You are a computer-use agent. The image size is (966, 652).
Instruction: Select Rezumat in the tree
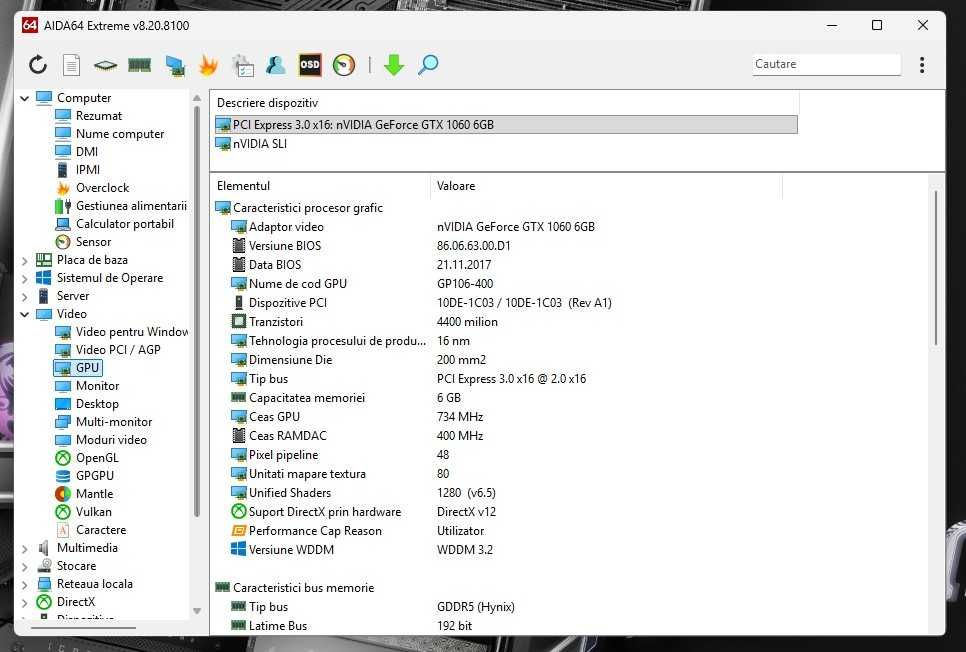pyautogui.click(x=99, y=115)
